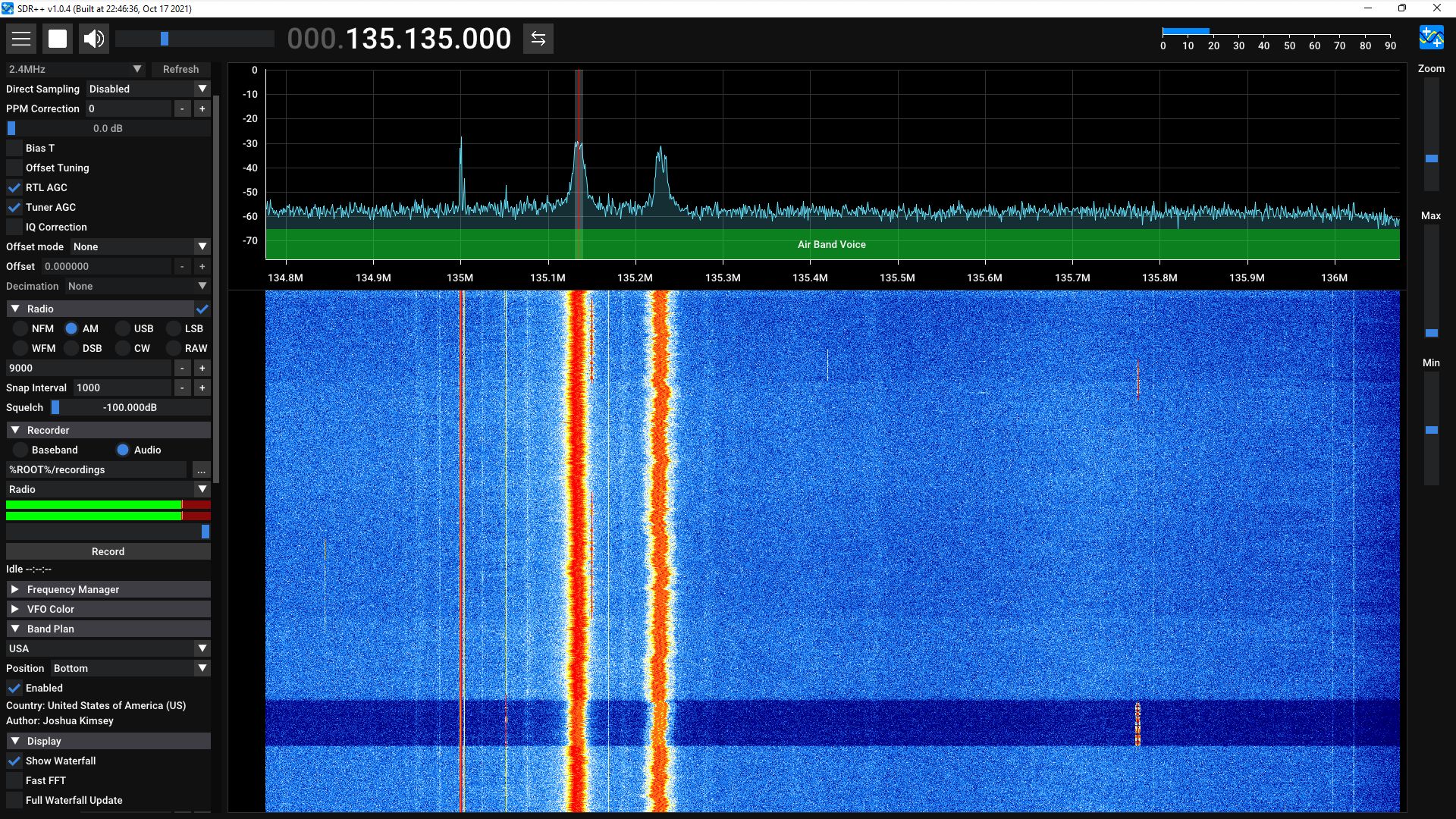Decrease PPM Correction with minus button
1456x819 pixels.
pyautogui.click(x=182, y=108)
